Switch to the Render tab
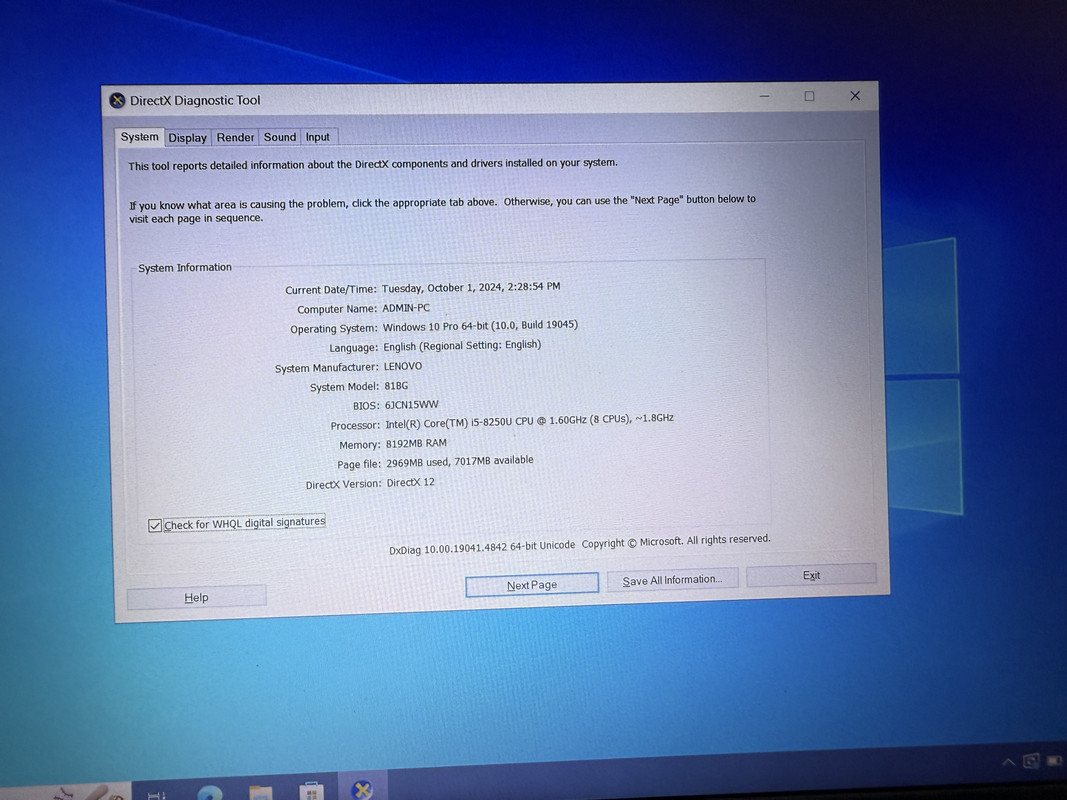The image size is (1067, 800). [x=235, y=137]
